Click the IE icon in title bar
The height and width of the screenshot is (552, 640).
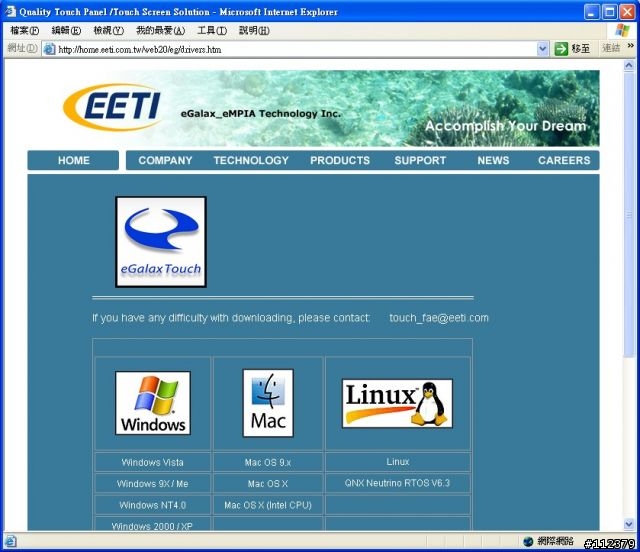[10, 11]
